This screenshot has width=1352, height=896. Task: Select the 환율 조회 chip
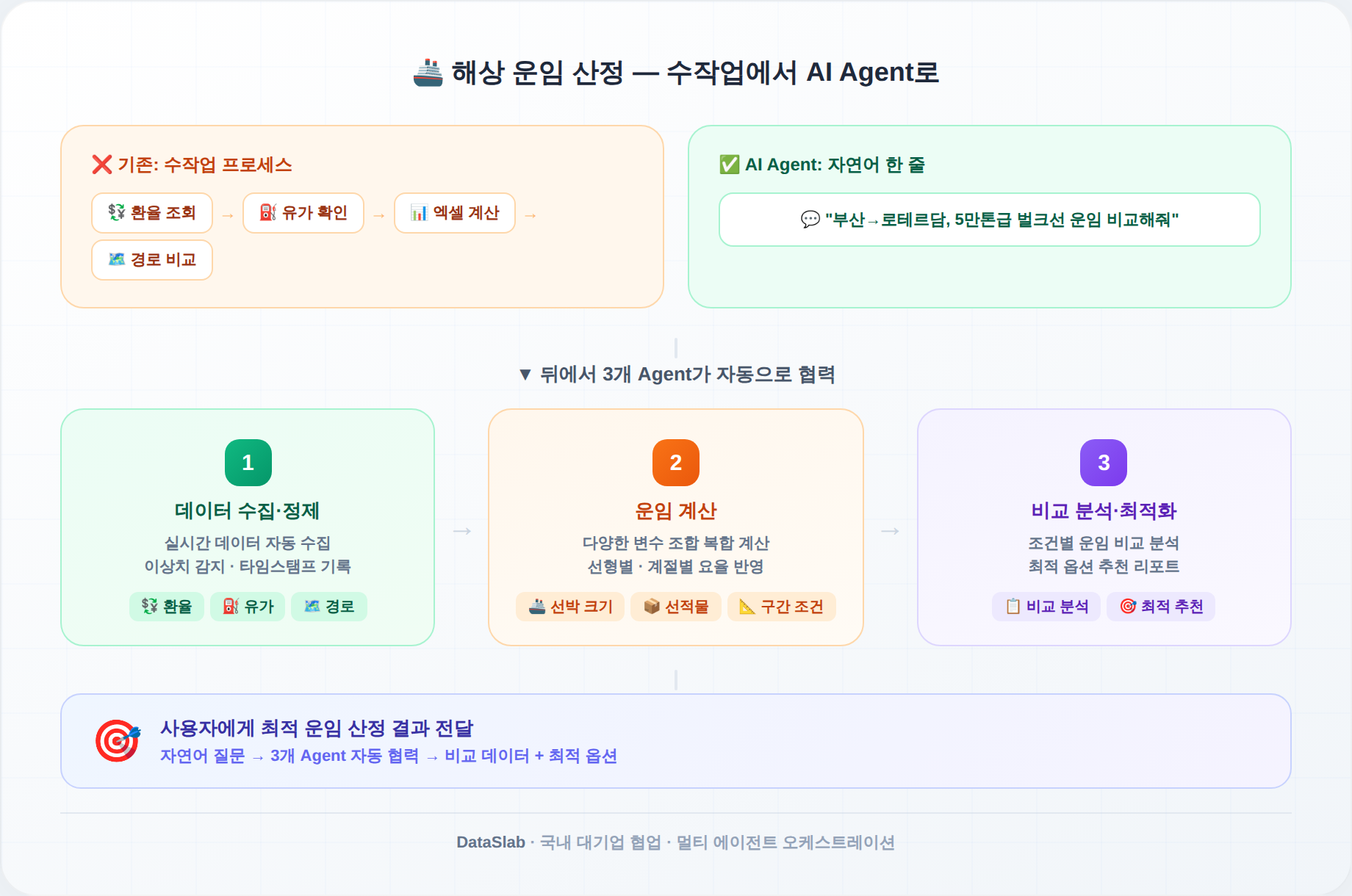tap(152, 213)
